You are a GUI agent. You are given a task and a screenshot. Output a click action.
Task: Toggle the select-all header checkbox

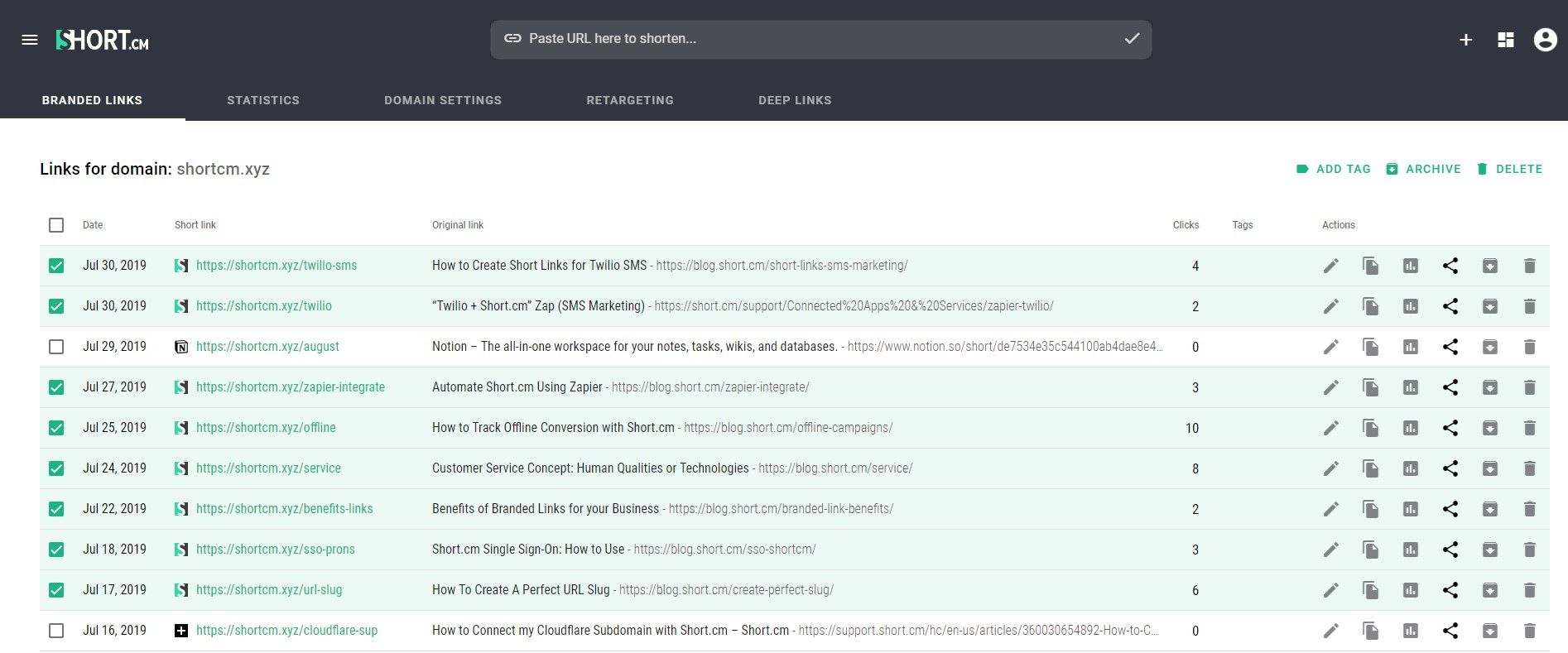point(56,225)
